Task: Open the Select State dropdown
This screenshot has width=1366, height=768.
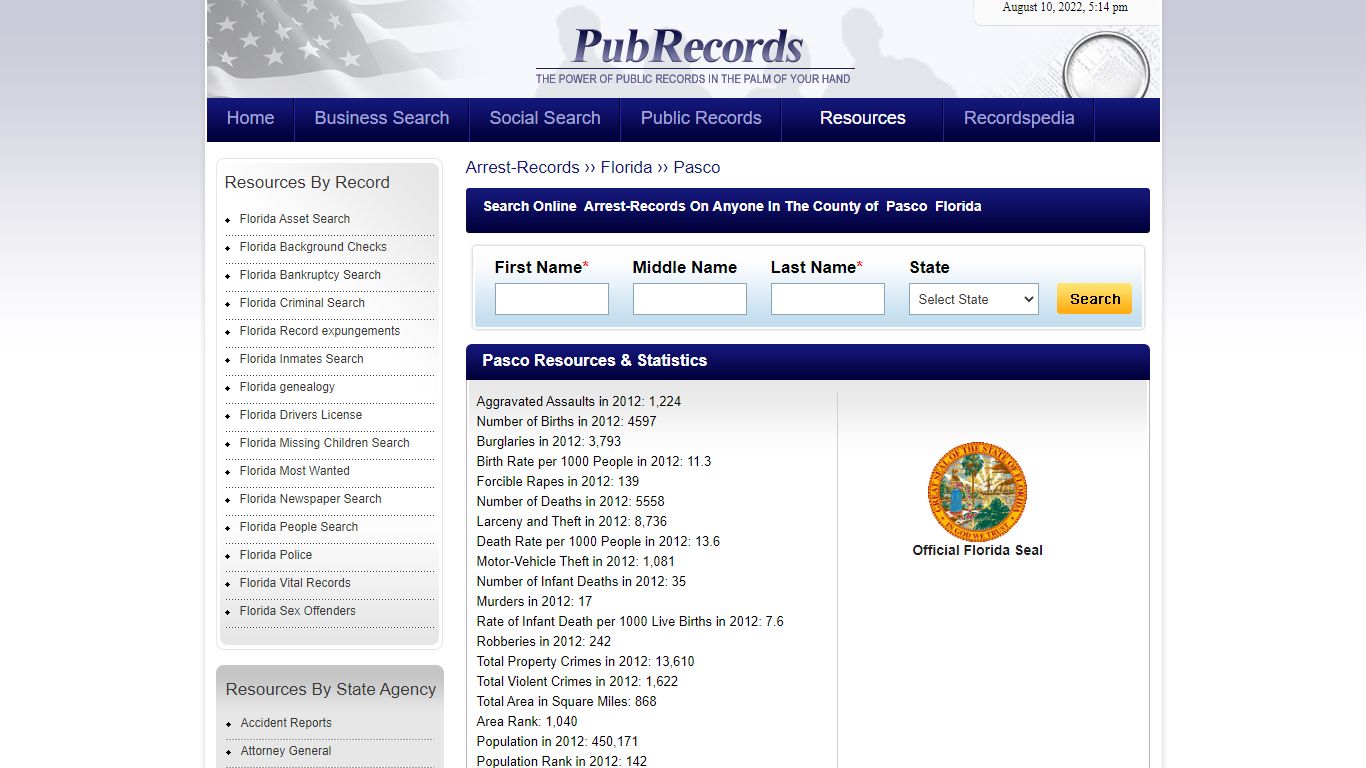Action: [x=974, y=299]
